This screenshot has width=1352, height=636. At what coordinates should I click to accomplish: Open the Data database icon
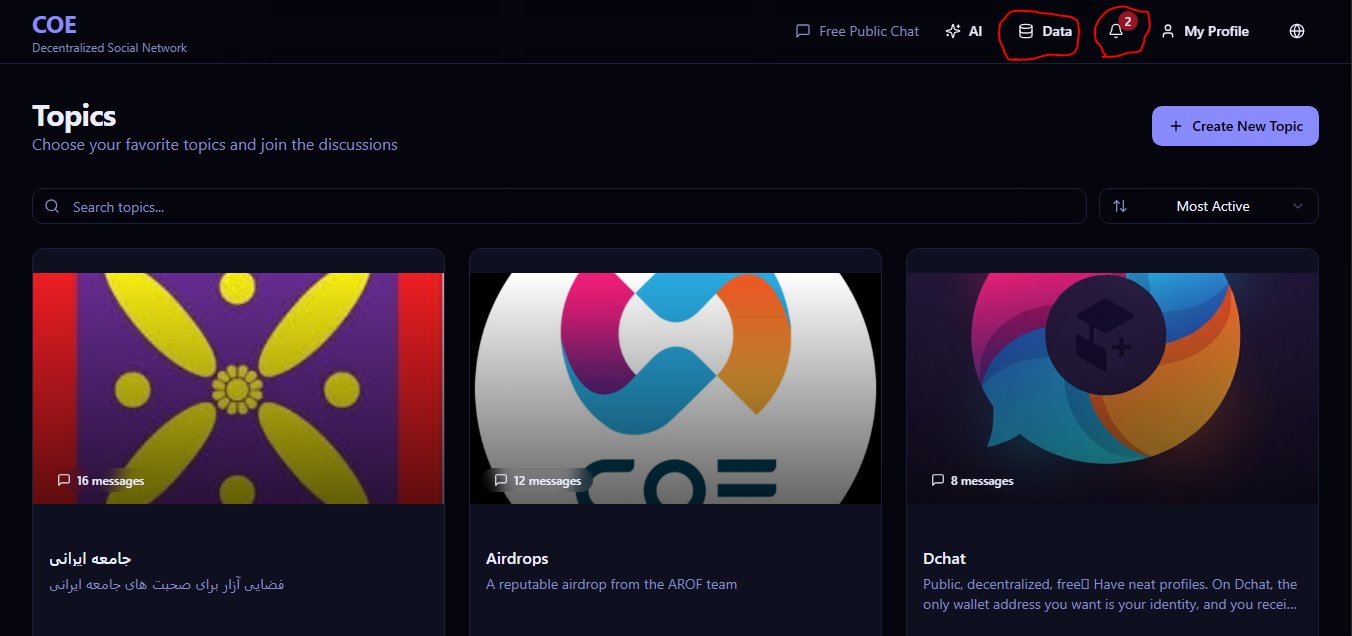tap(1026, 31)
